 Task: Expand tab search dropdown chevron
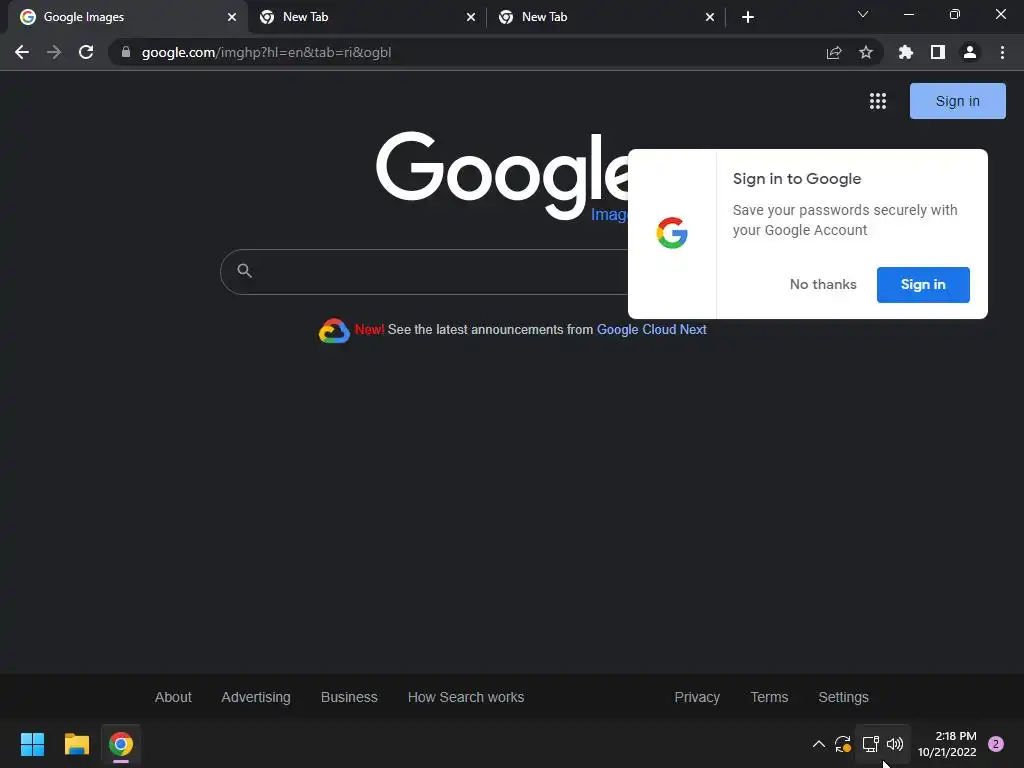(x=863, y=14)
